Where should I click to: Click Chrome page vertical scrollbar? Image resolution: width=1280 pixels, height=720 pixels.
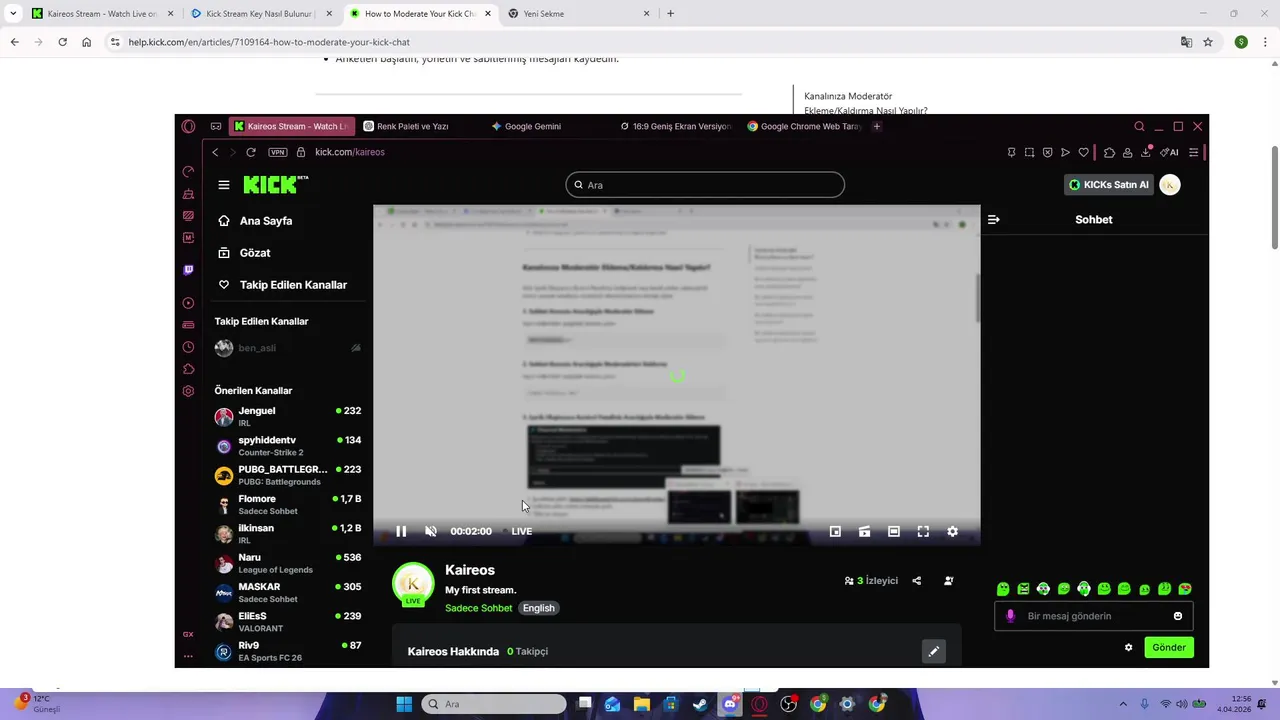(1274, 197)
